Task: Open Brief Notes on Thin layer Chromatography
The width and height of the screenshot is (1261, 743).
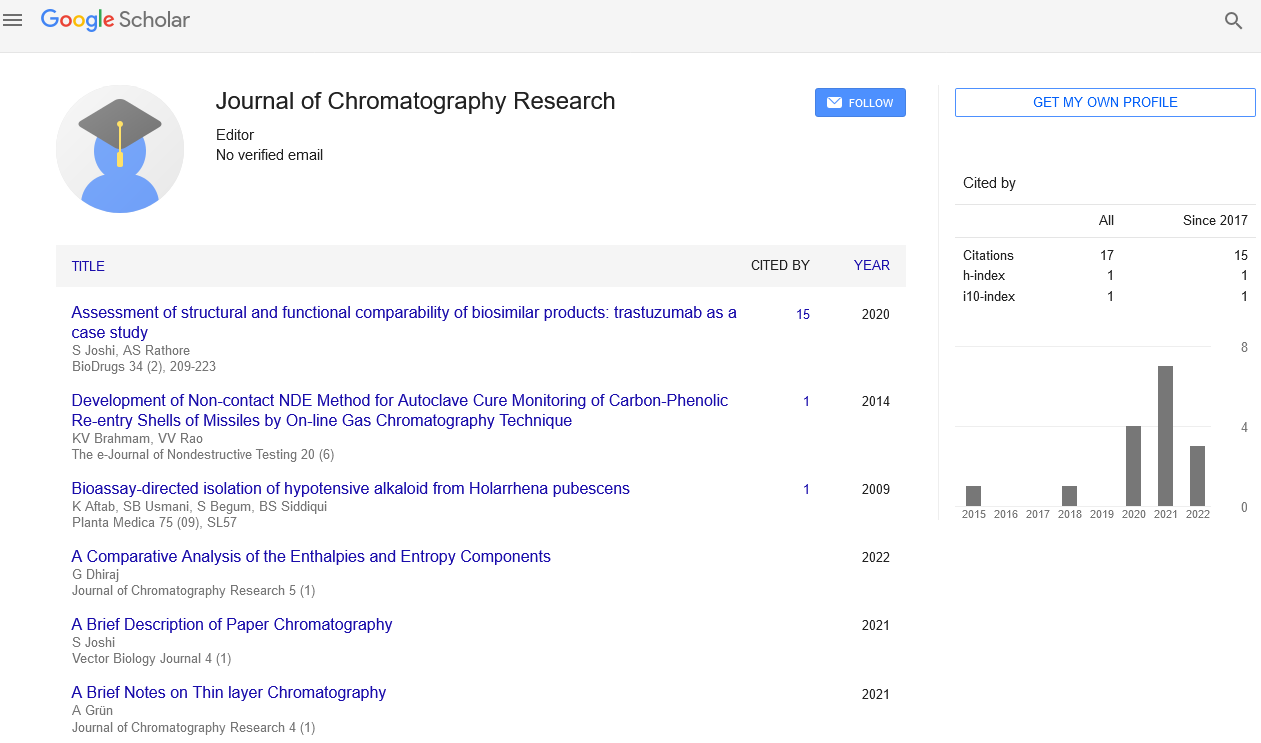Action: [229, 693]
